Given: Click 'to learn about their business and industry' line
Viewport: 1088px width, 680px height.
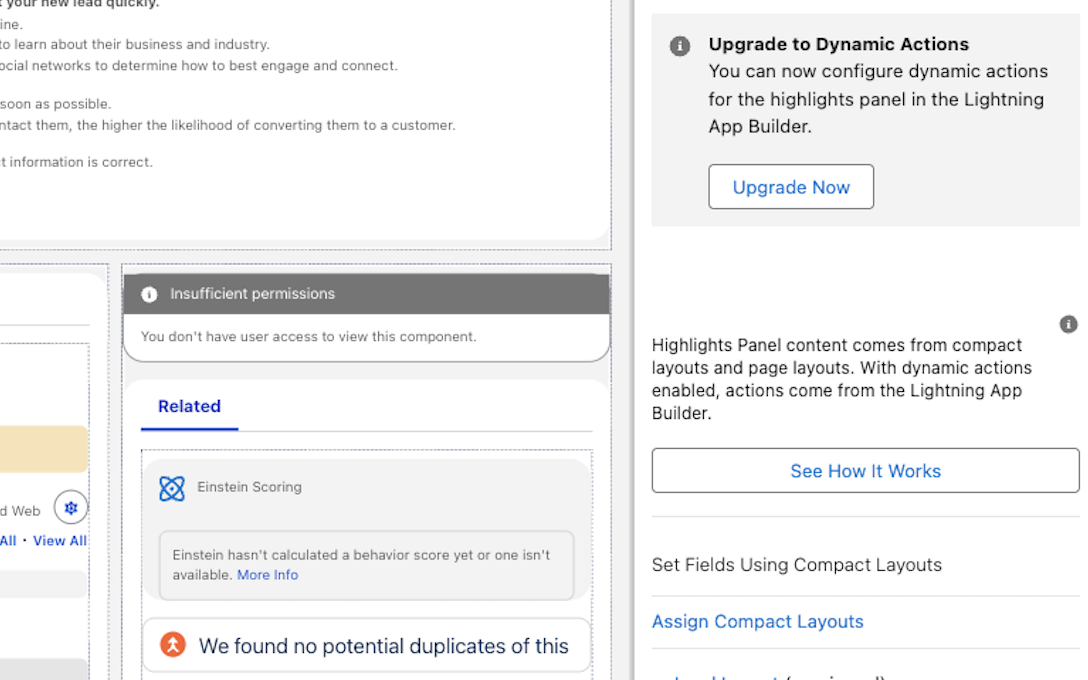Looking at the screenshot, I should click(x=135, y=44).
